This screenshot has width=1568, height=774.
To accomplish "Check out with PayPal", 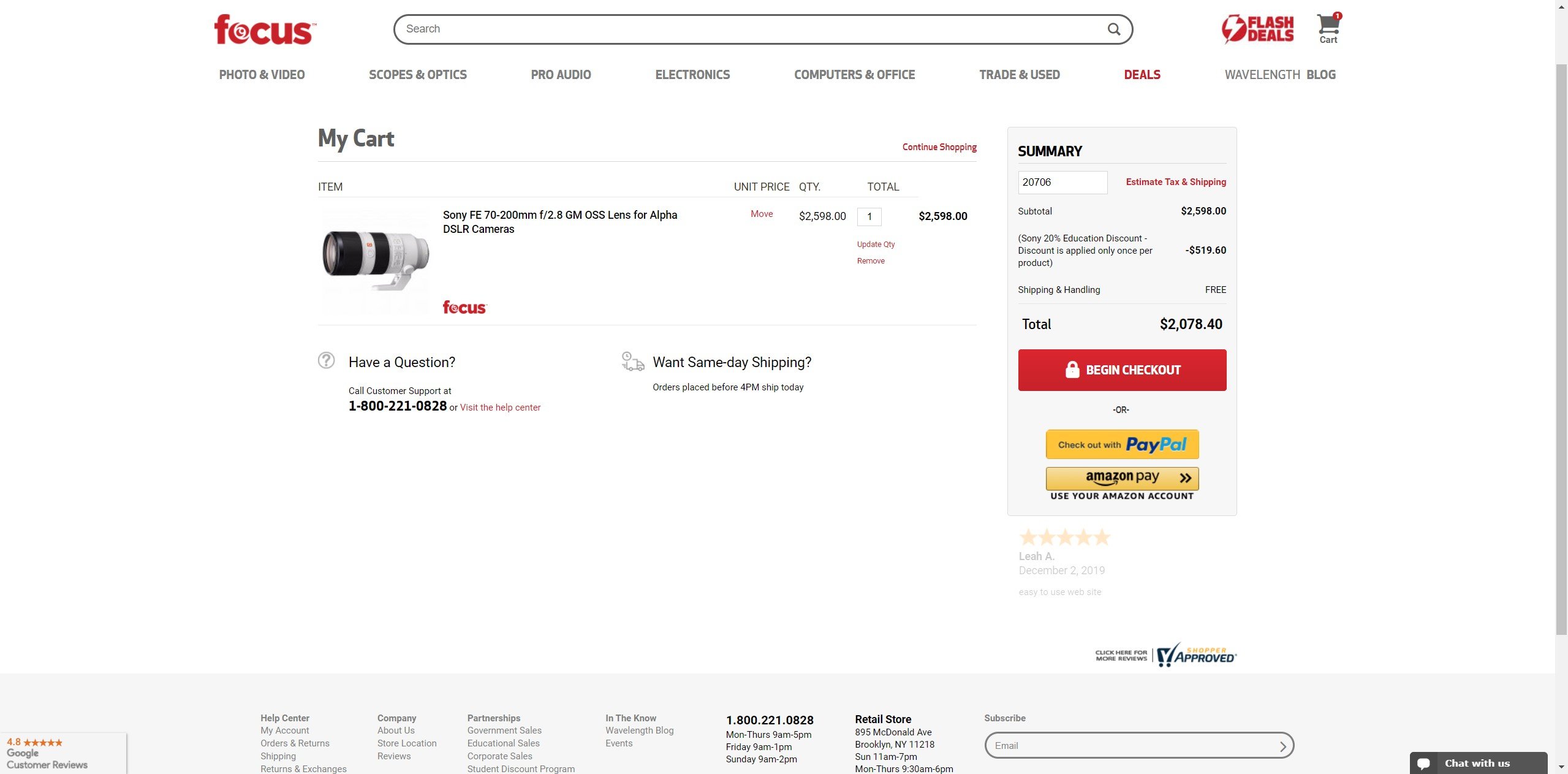I will 1122,444.
